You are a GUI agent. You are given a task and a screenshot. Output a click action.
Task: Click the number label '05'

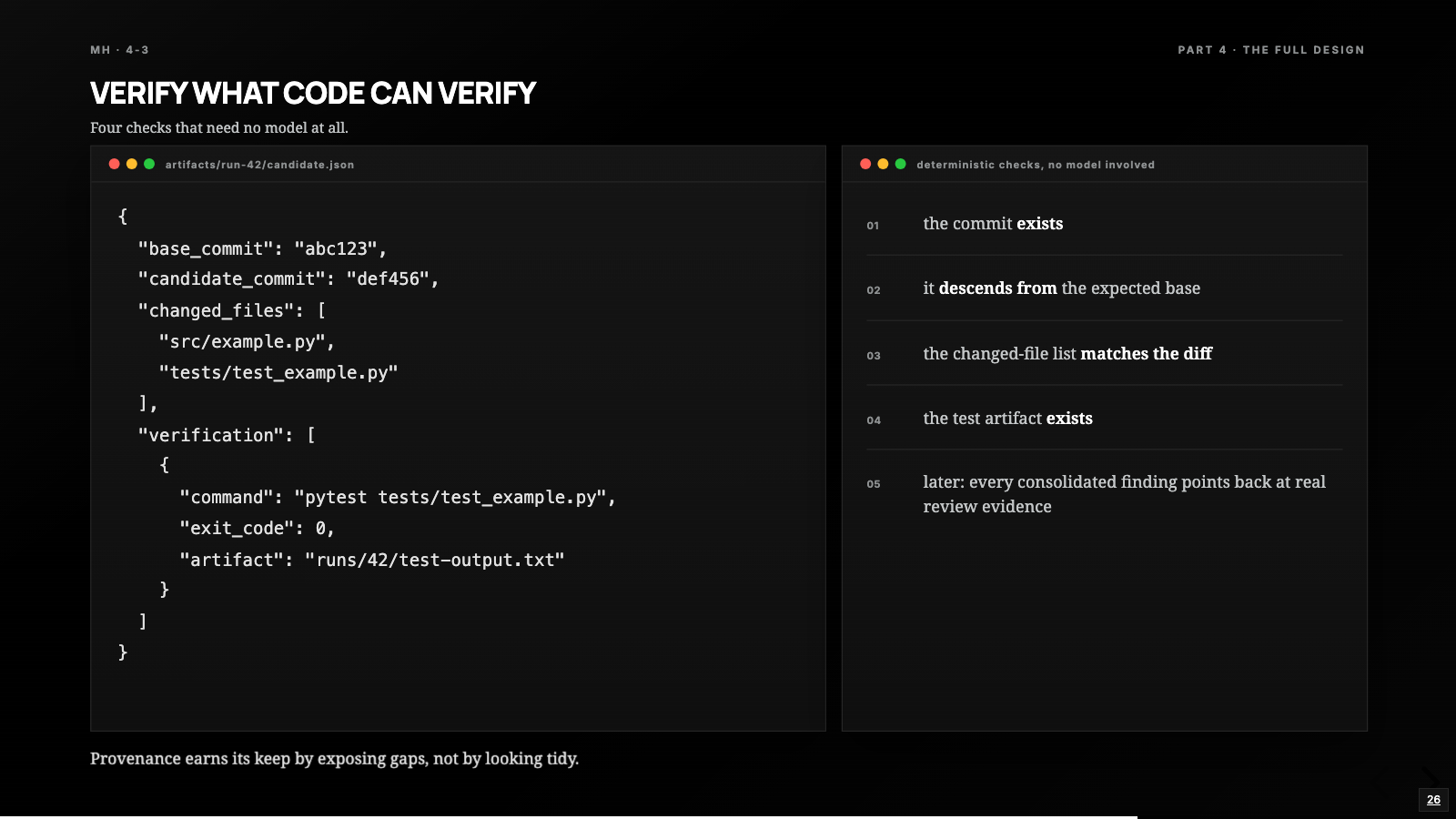874,484
